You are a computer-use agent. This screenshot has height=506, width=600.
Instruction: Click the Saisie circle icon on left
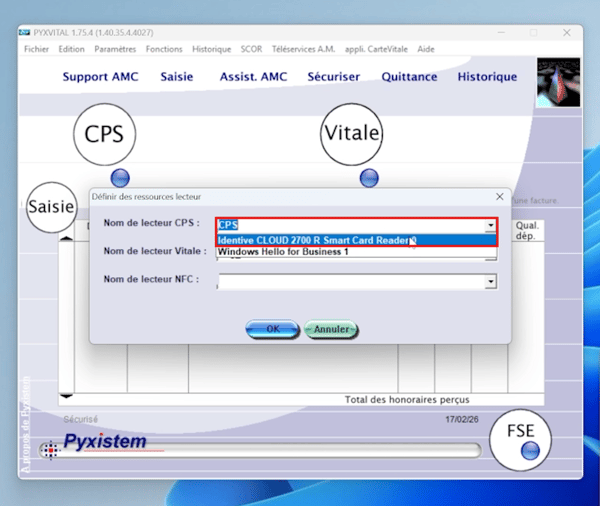(x=51, y=207)
